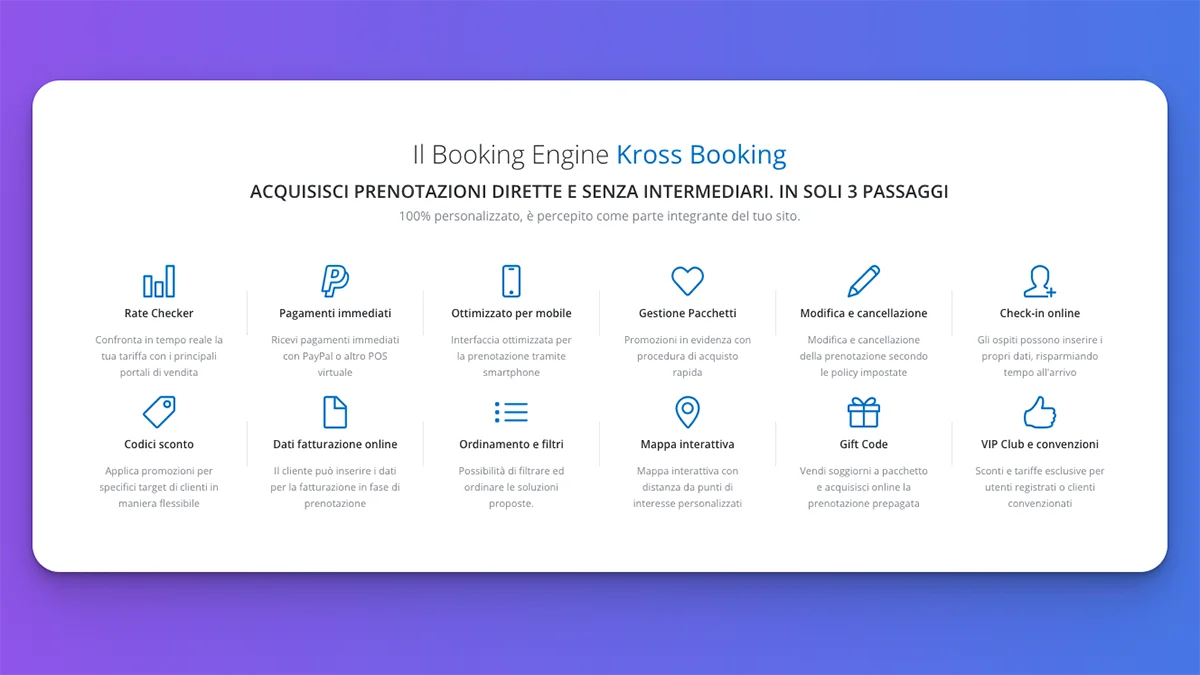This screenshot has height=675, width=1200.
Task: Click the heart icon for Gestione Pacchetti
Action: coord(687,281)
